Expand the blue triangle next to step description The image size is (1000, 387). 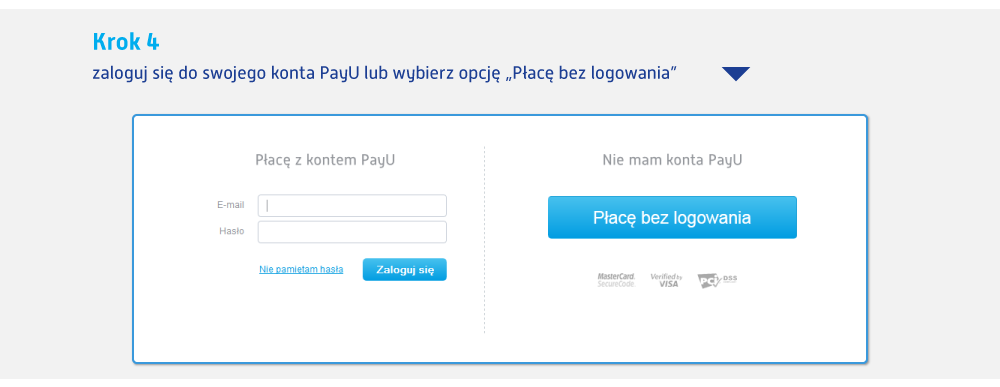[x=736, y=73]
